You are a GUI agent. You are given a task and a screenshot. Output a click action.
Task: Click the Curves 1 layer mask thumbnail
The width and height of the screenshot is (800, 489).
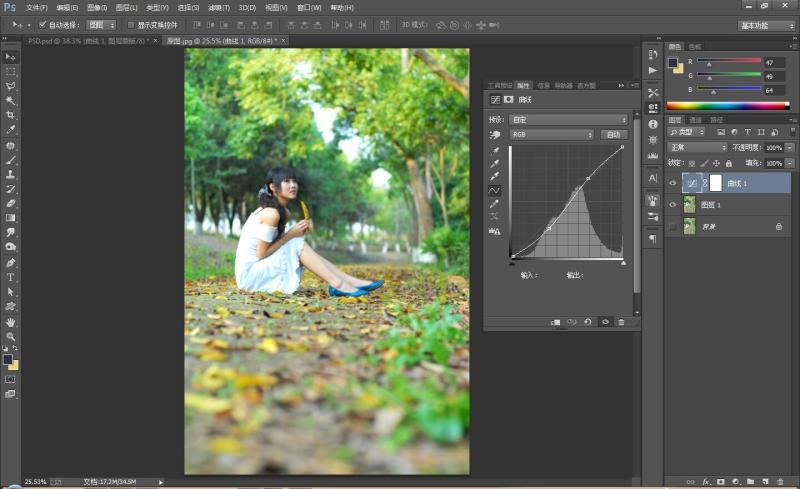(x=716, y=183)
